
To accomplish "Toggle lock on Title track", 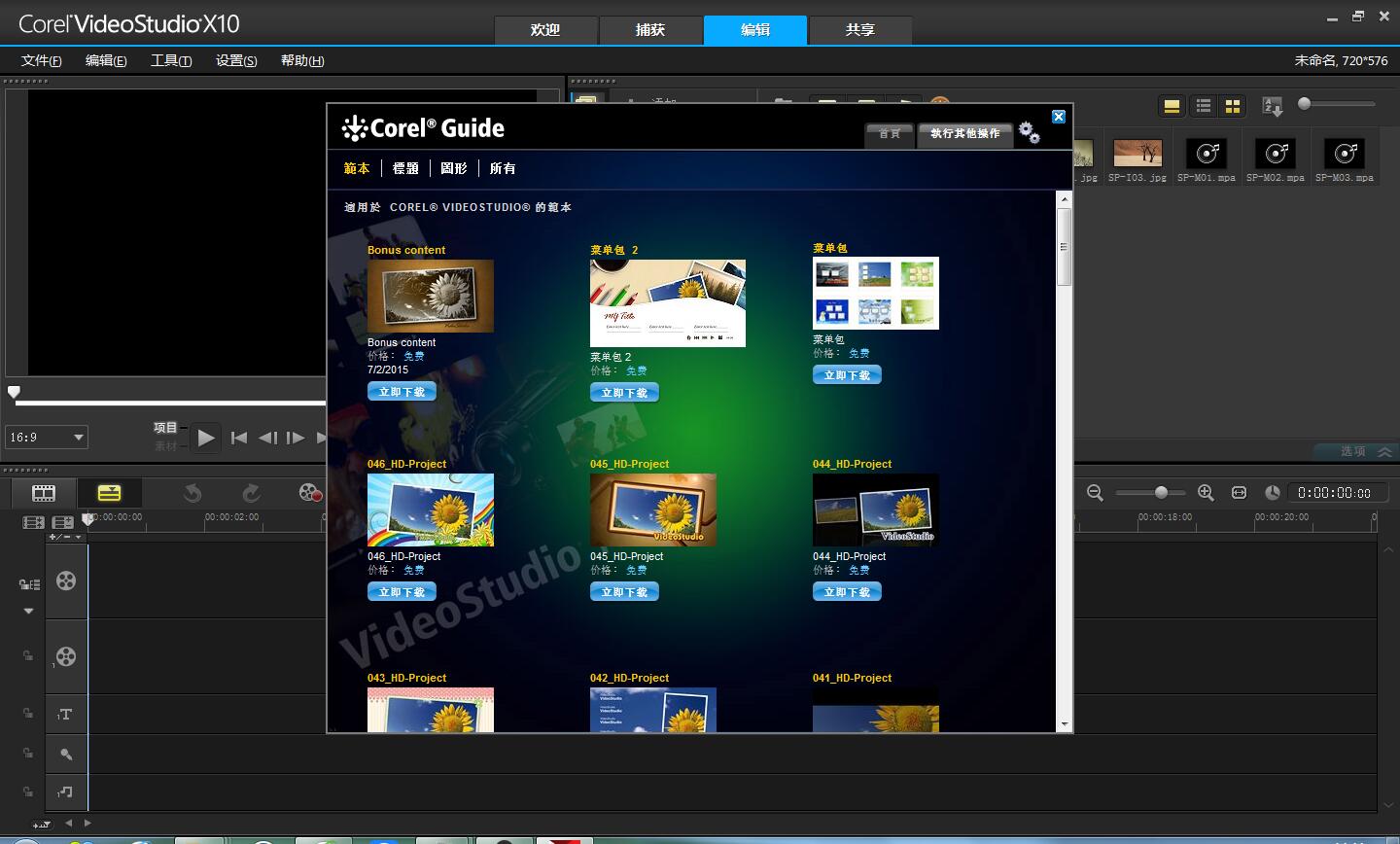I will point(28,714).
